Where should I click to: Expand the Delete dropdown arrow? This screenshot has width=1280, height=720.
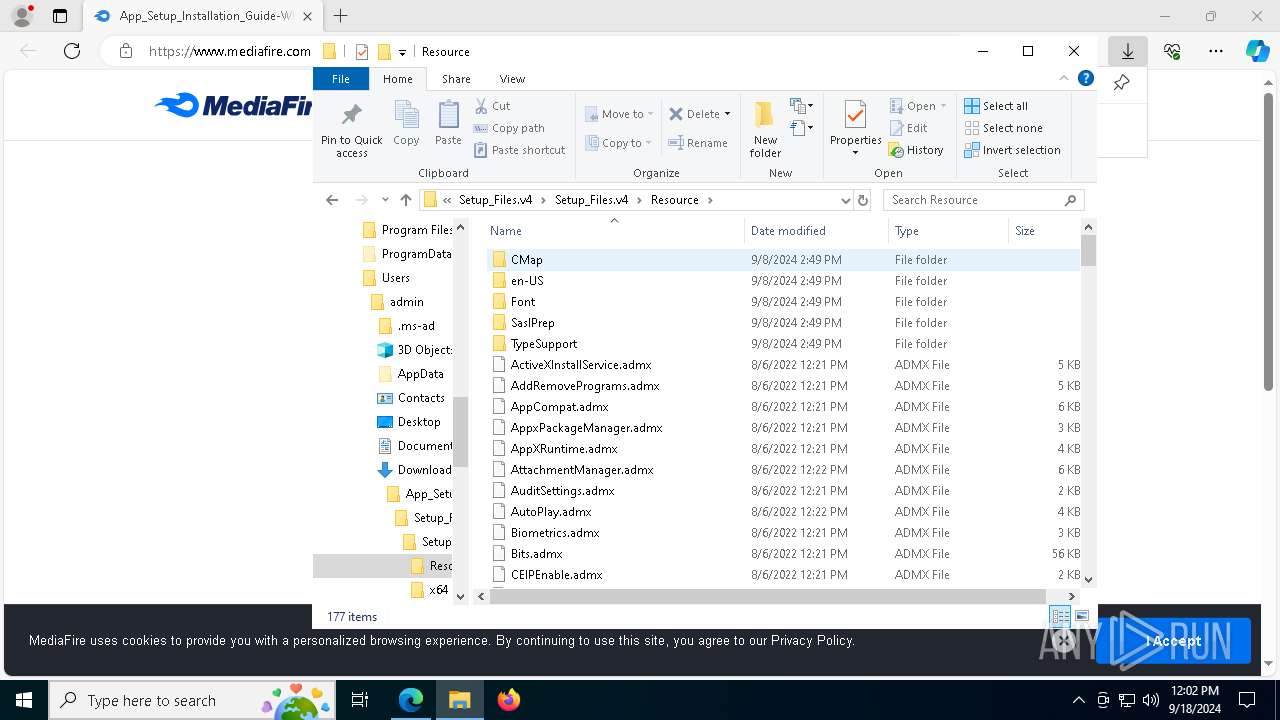(x=727, y=114)
